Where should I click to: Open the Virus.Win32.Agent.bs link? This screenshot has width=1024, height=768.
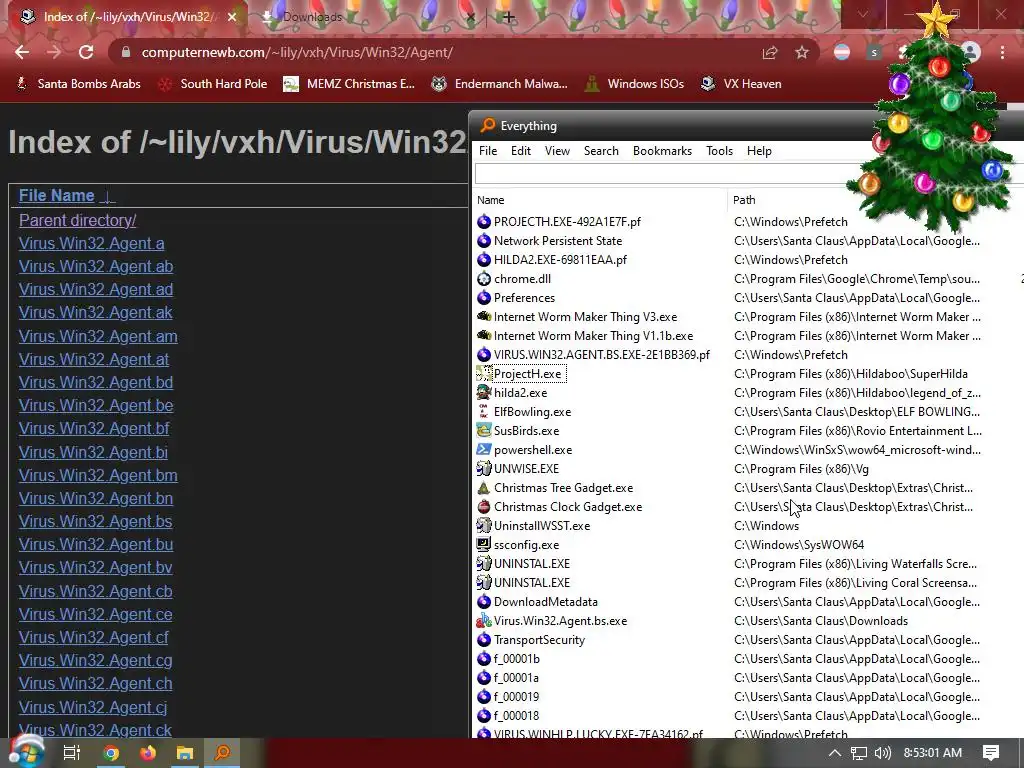coord(95,521)
